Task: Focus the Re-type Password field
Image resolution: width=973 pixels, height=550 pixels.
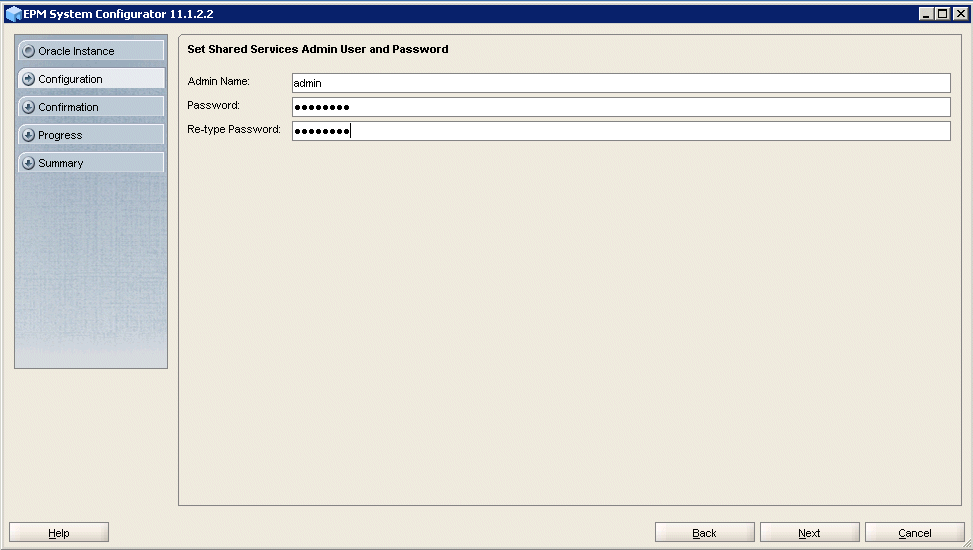Action: click(x=620, y=131)
